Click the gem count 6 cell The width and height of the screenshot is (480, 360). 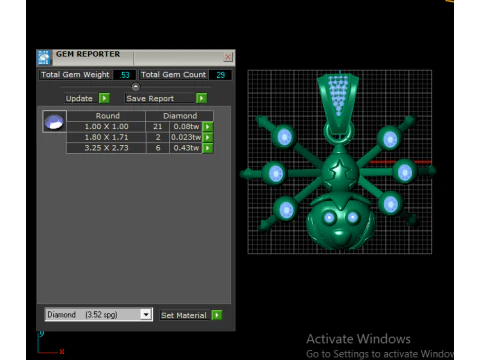(158, 148)
